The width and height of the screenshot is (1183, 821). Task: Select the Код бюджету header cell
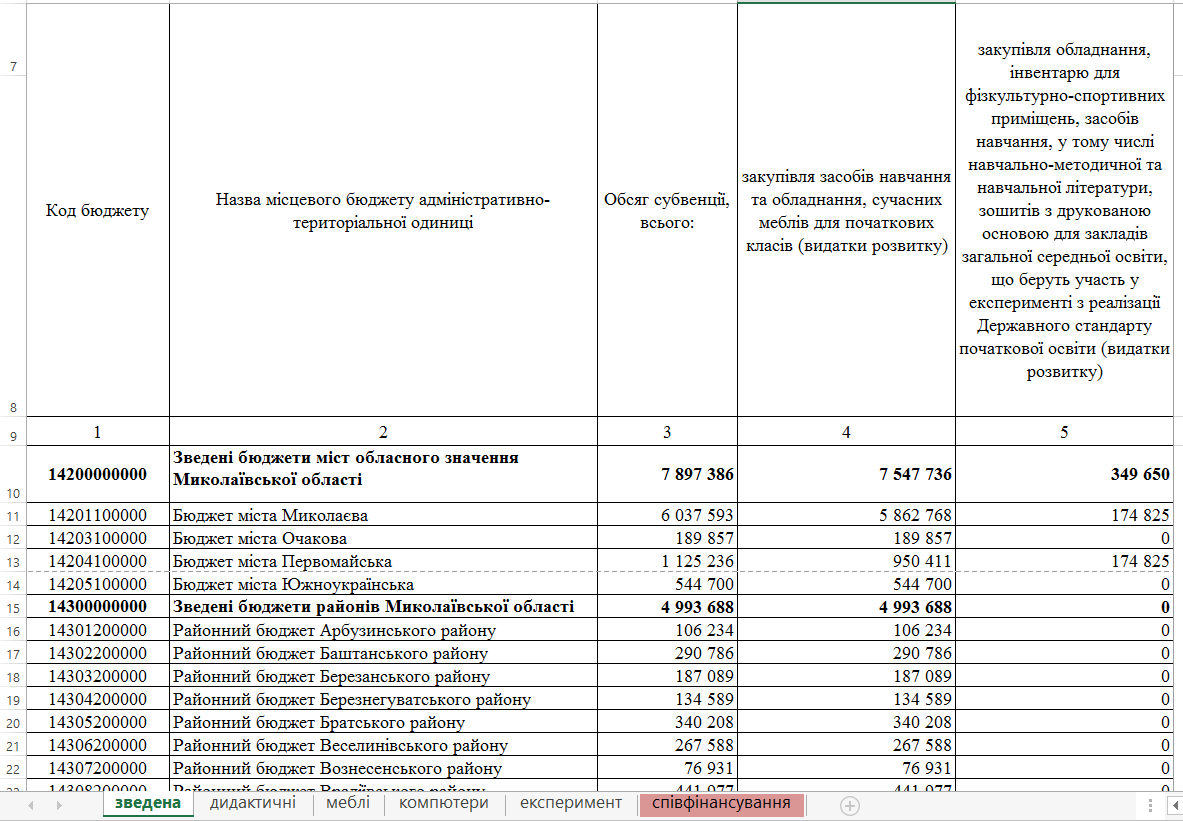click(98, 211)
